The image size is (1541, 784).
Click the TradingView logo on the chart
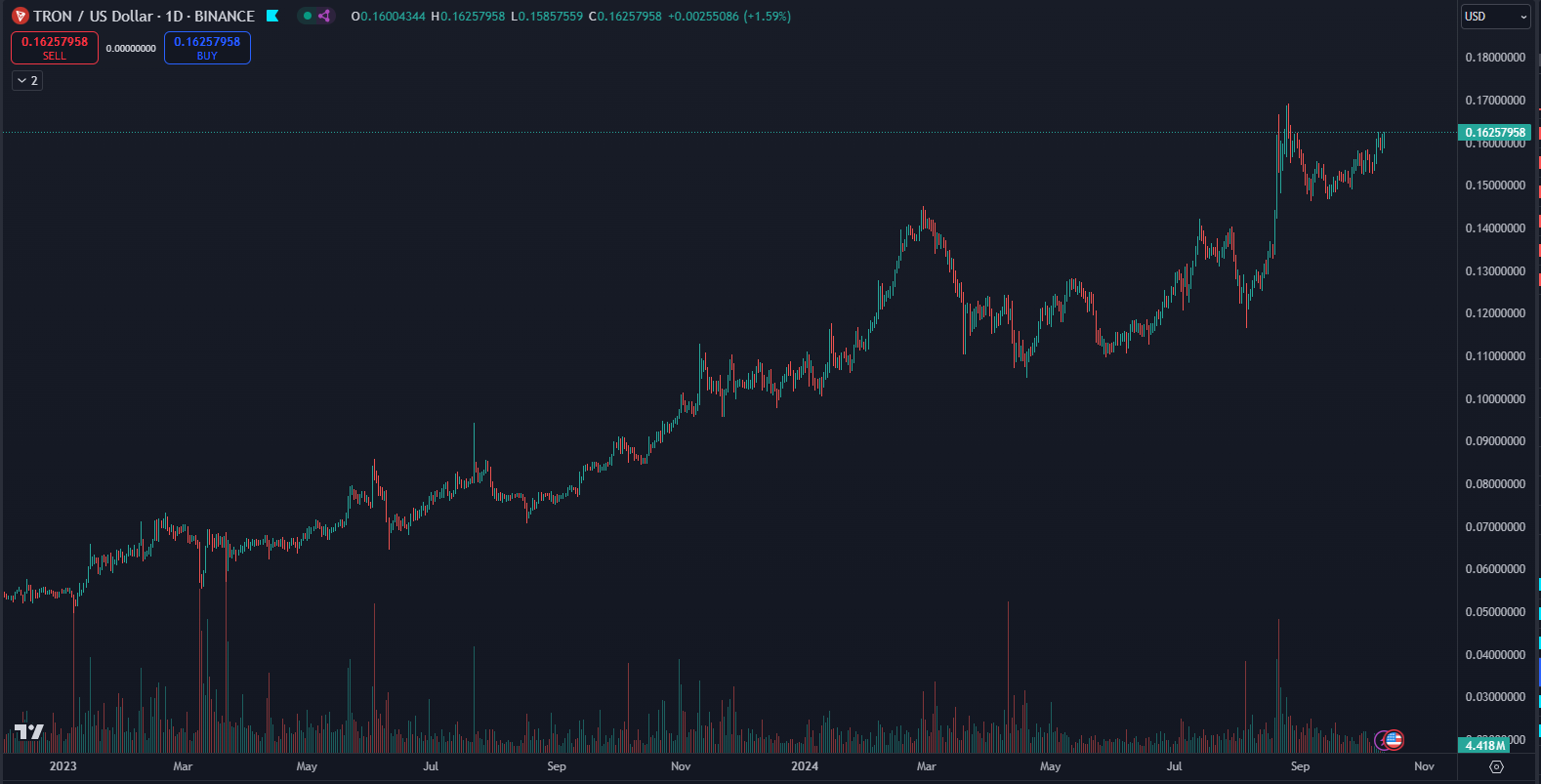(x=29, y=732)
